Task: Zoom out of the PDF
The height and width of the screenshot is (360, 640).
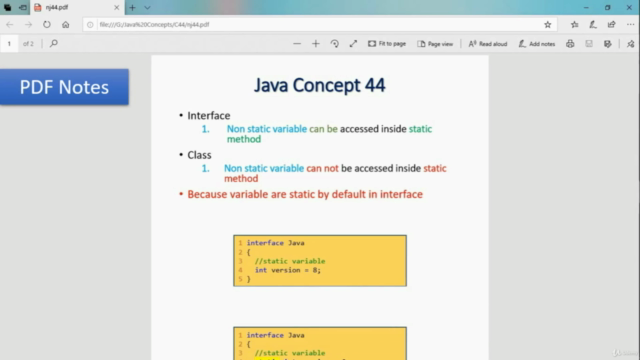Action: [297, 44]
